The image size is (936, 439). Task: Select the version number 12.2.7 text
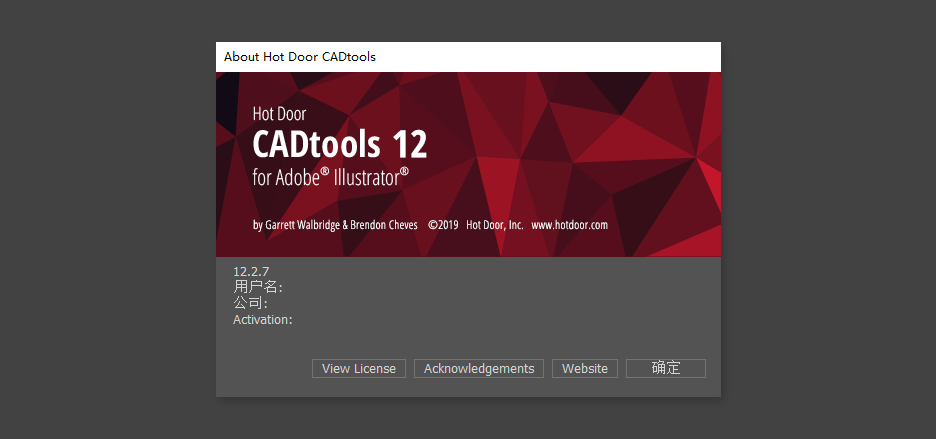click(251, 272)
